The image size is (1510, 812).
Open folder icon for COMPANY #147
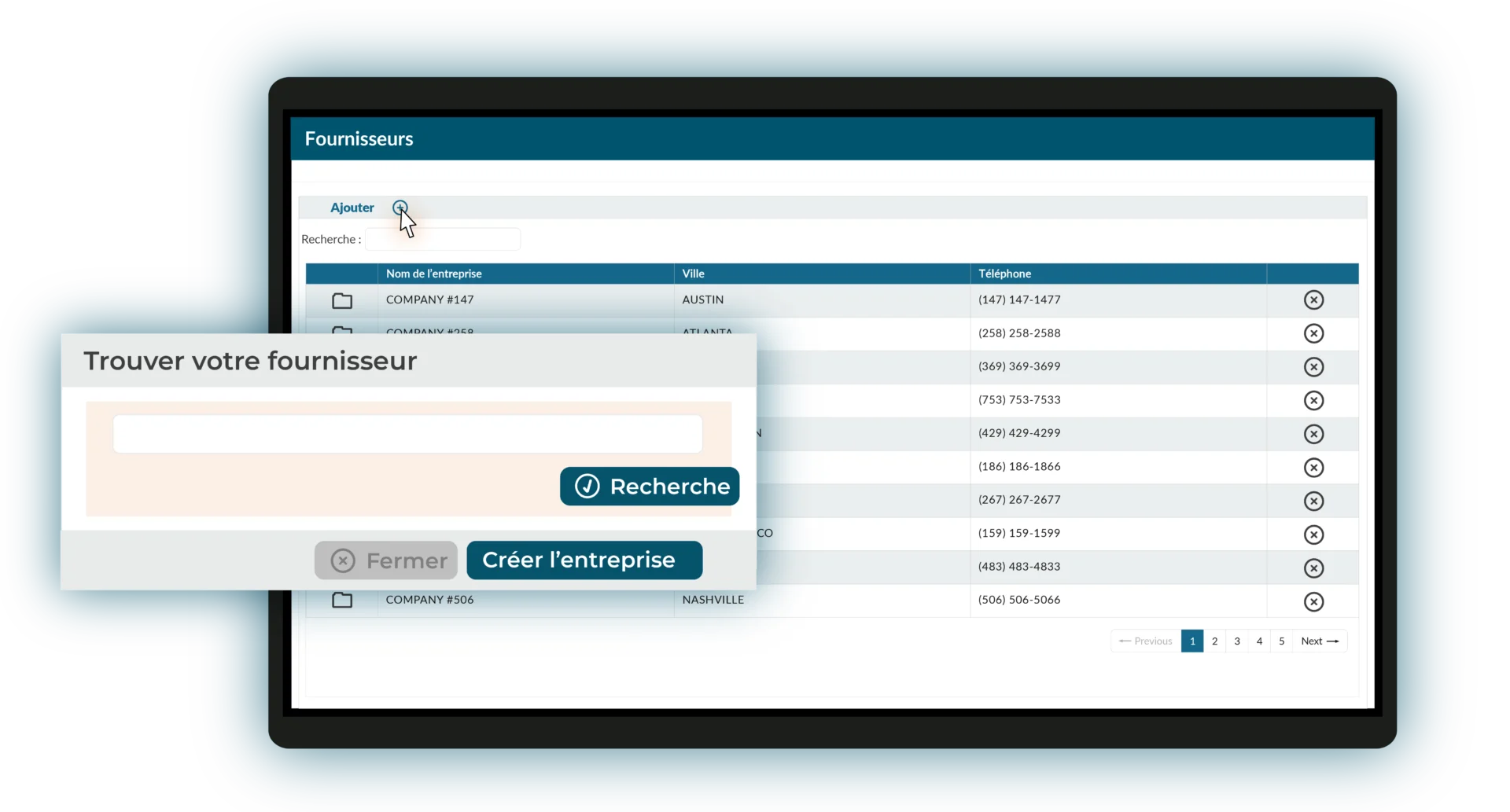[x=342, y=300]
